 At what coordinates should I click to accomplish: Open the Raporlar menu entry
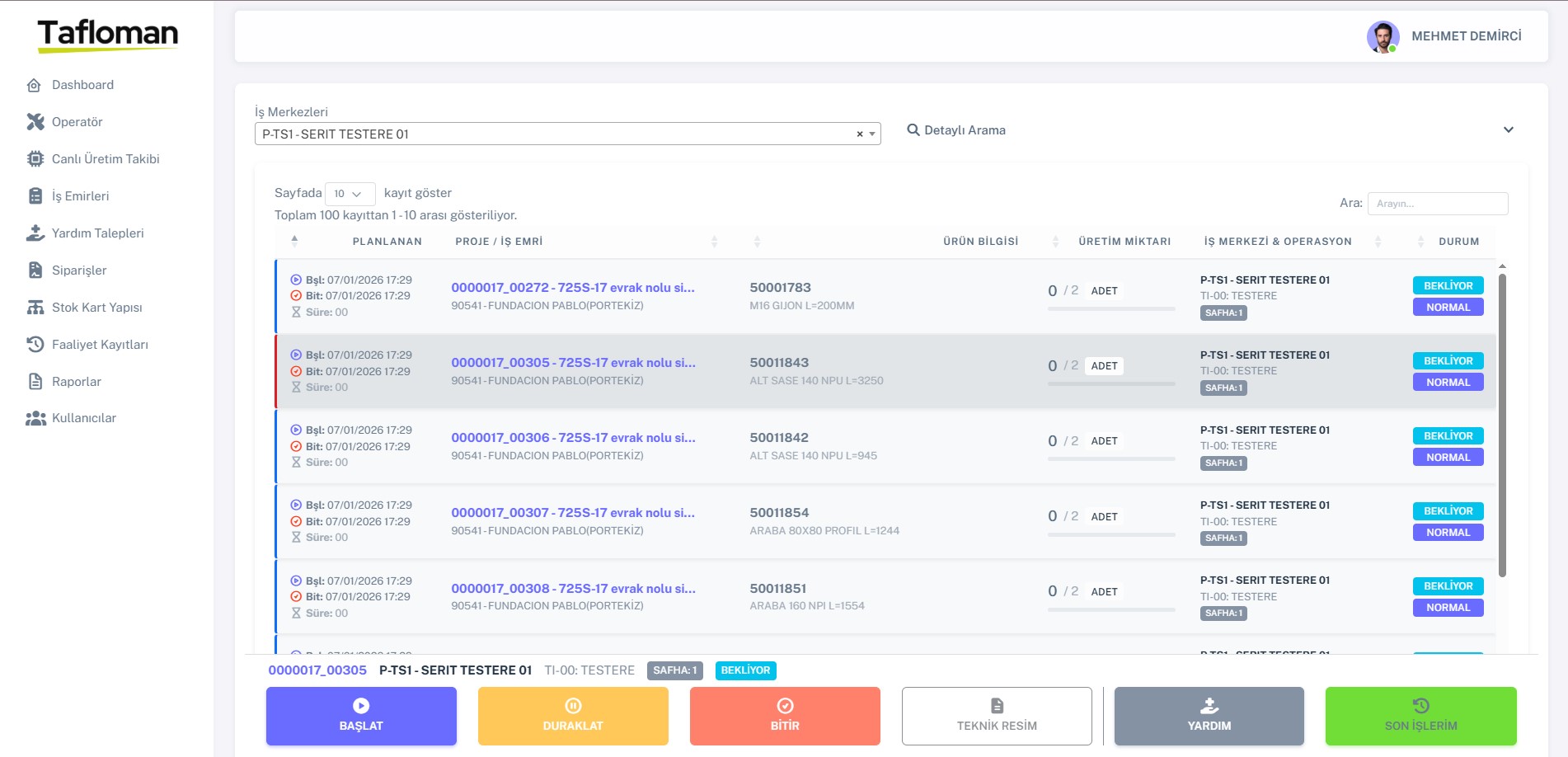tap(77, 381)
